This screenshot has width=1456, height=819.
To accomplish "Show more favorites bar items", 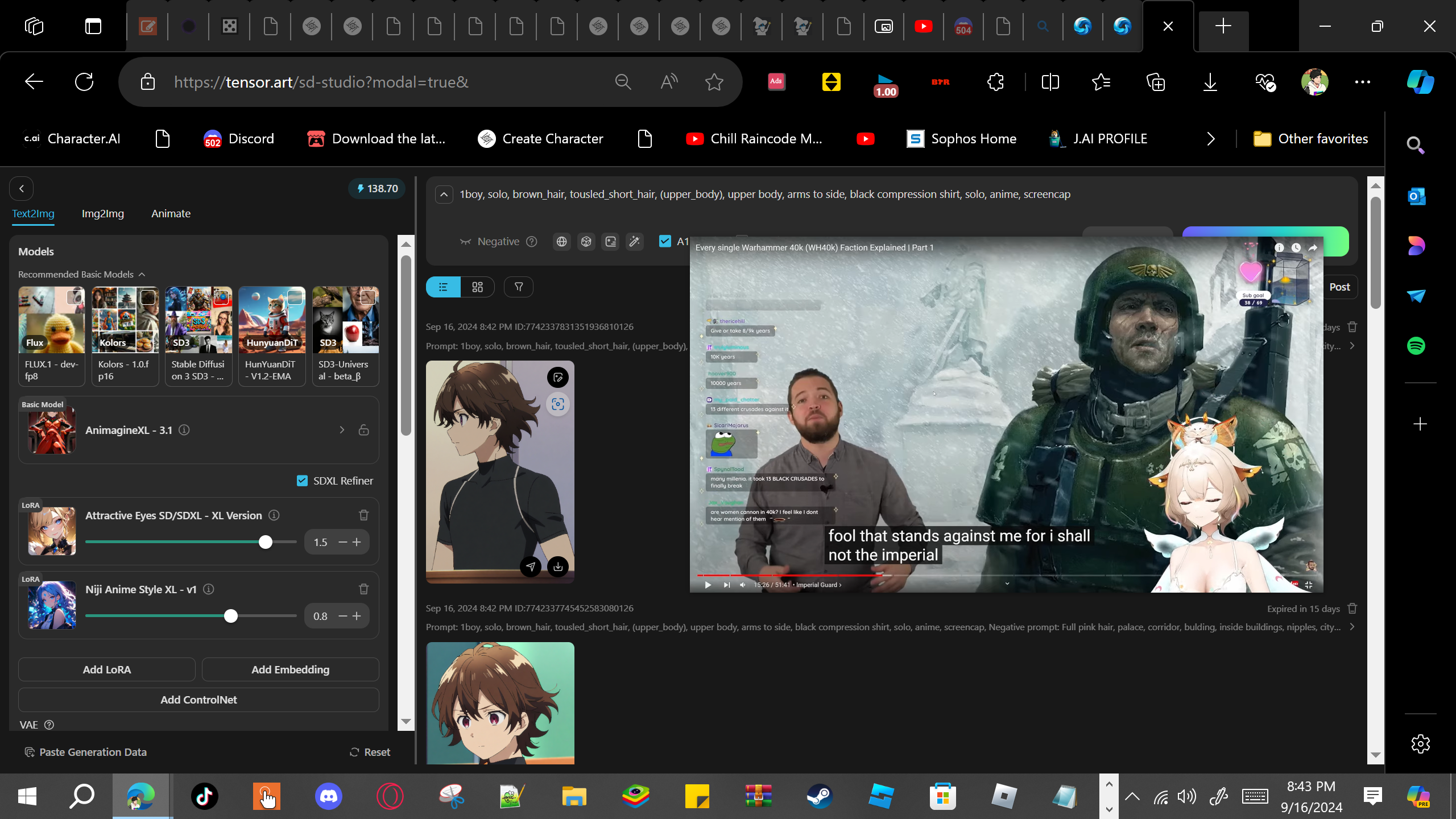I will pyautogui.click(x=1211, y=139).
